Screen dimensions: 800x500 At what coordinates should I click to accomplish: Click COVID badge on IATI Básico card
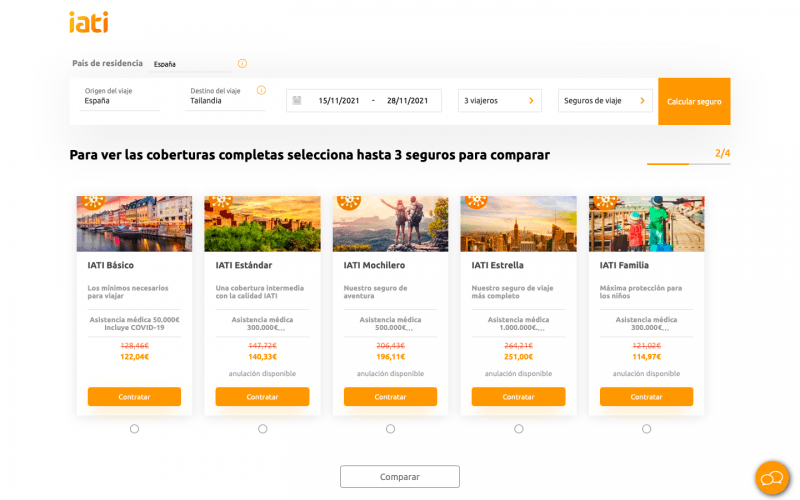[x=93, y=203]
